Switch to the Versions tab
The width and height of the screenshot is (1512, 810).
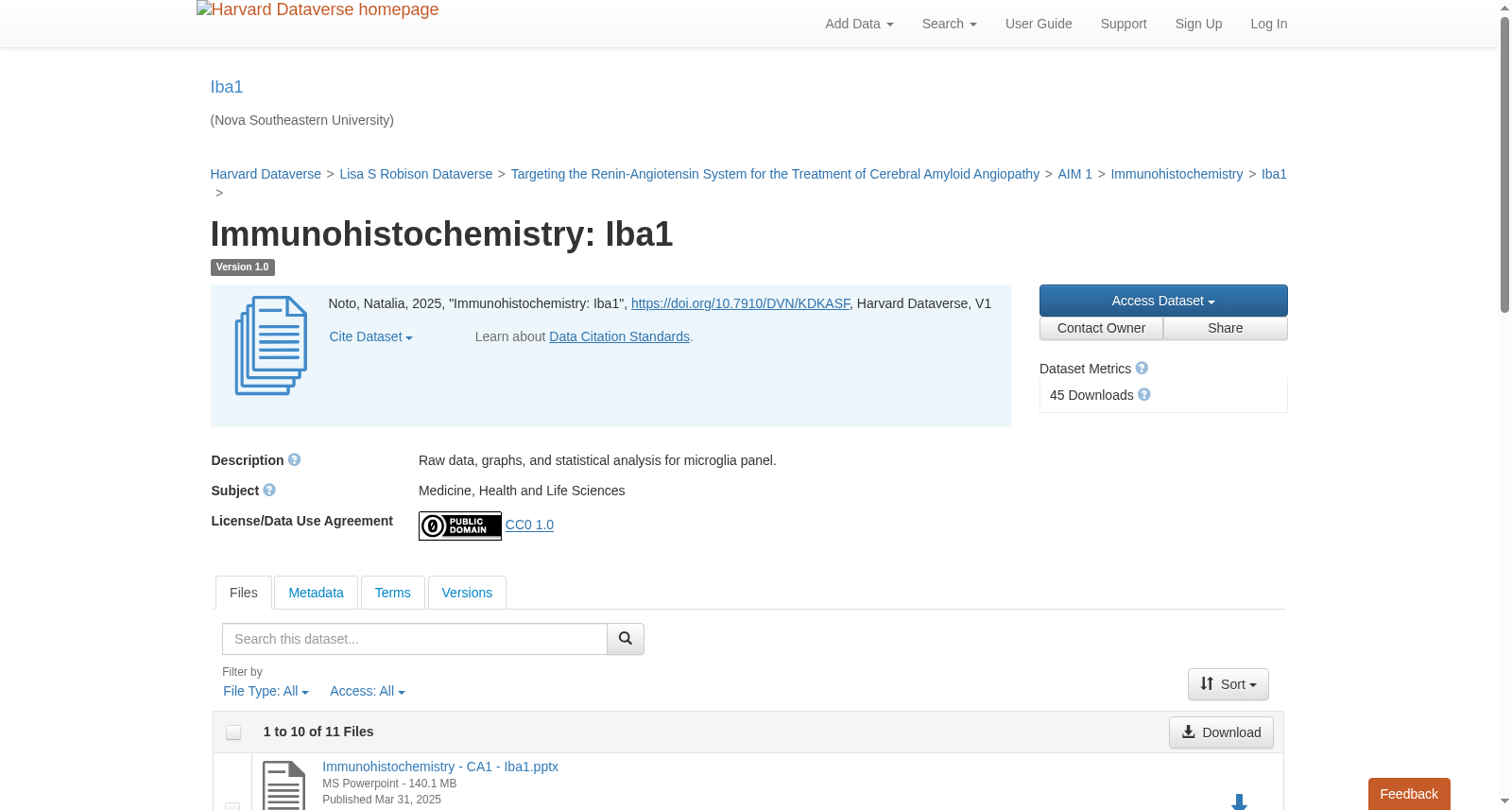click(x=467, y=593)
